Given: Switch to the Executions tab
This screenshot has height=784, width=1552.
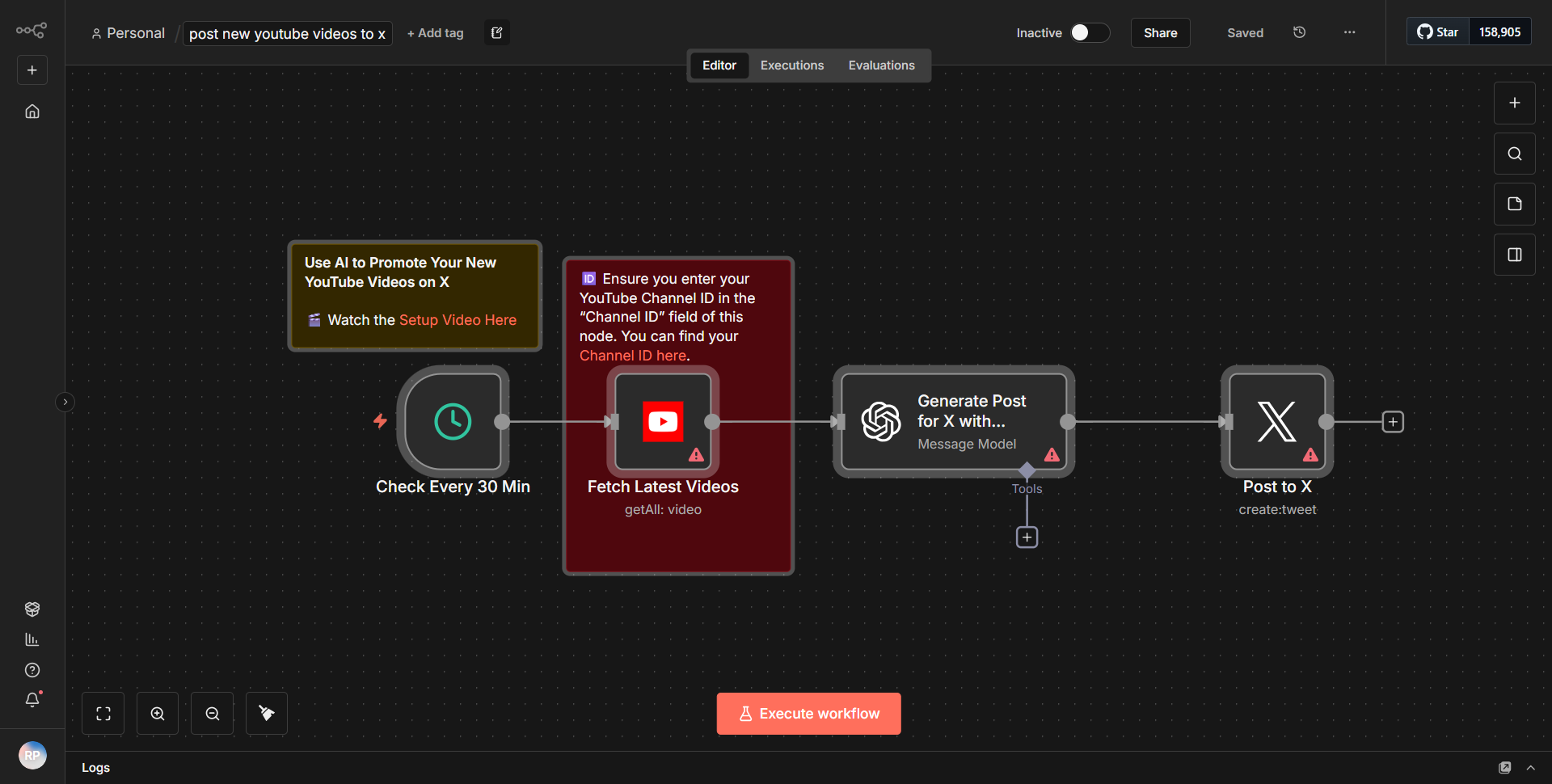Looking at the screenshot, I should click(791, 65).
